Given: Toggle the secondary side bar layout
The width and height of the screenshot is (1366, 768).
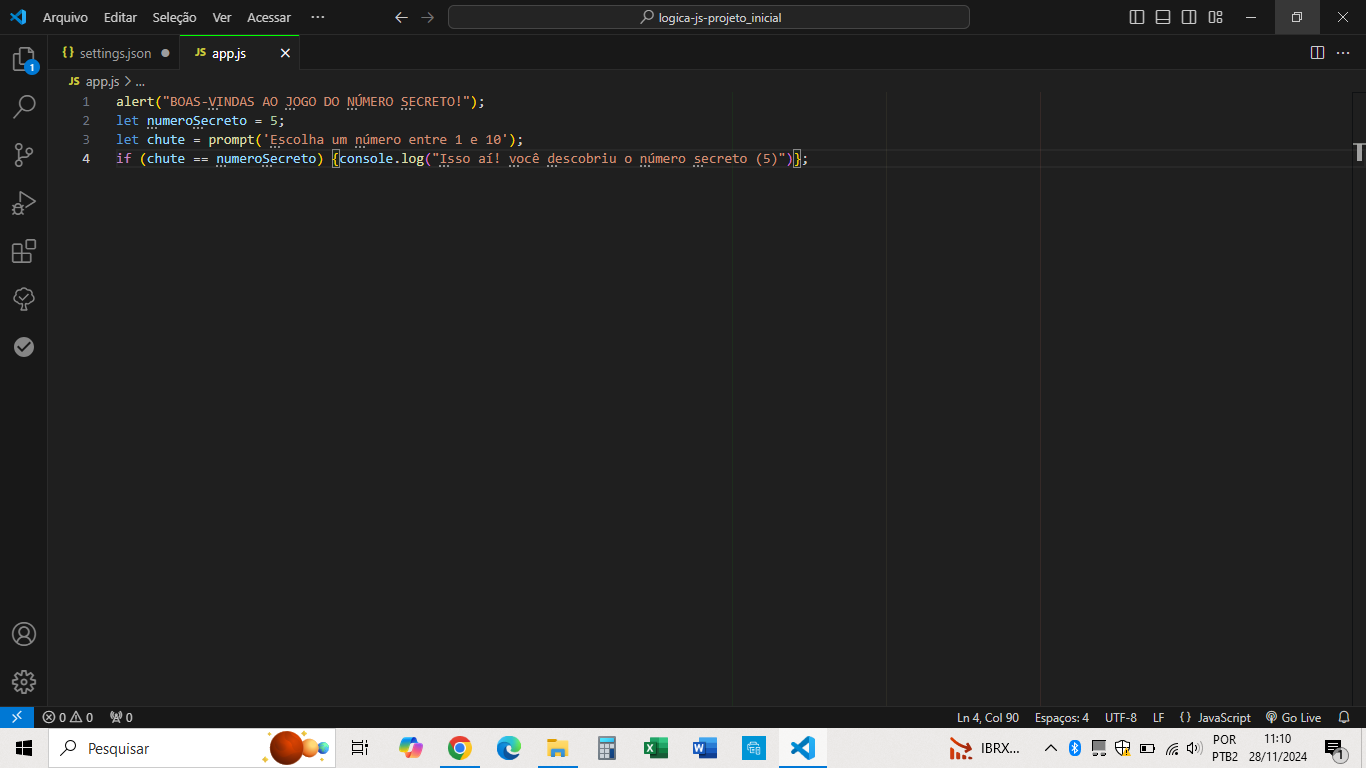Looking at the screenshot, I should tap(1189, 17).
